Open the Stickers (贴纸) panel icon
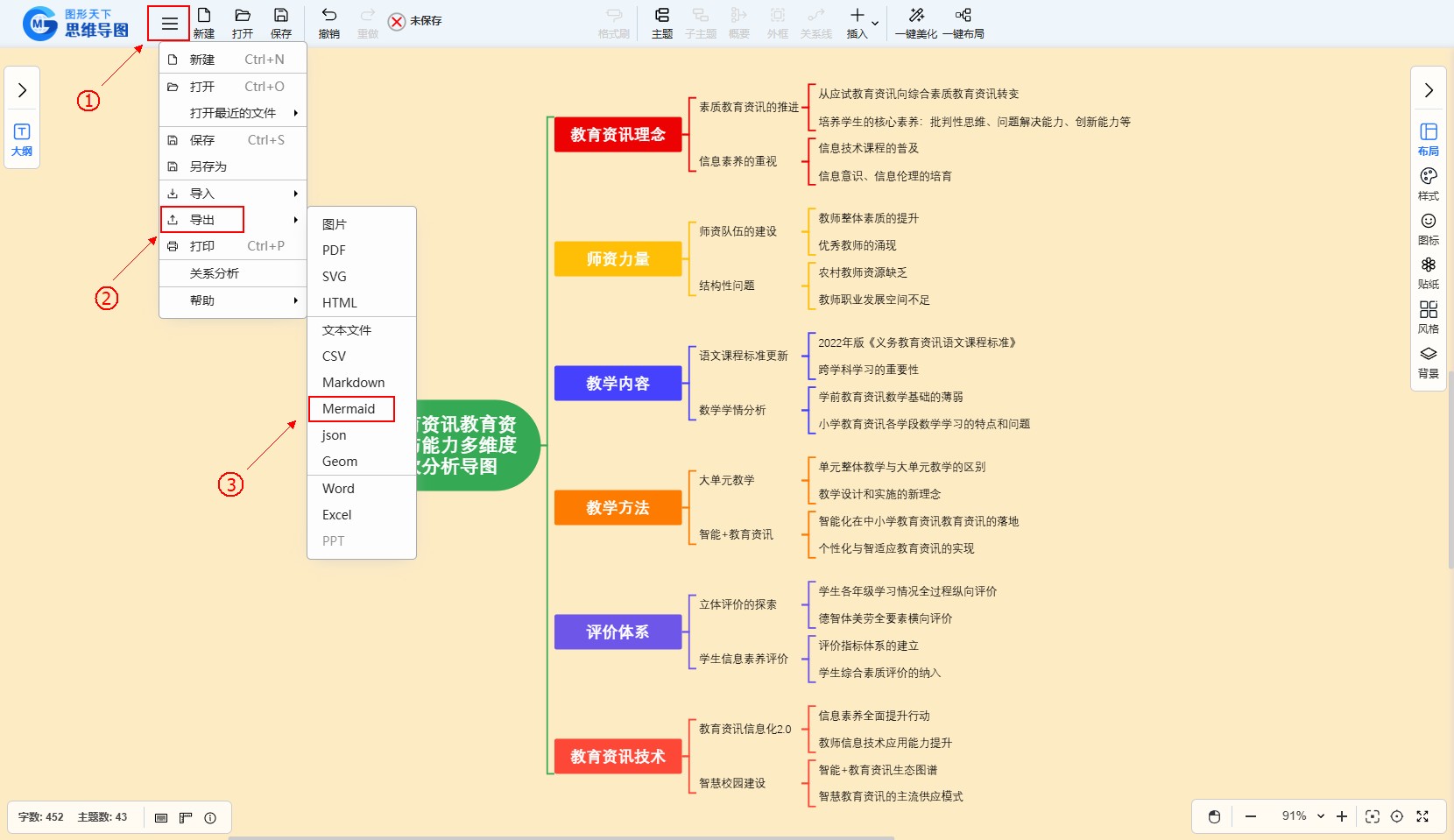The image size is (1454, 840). point(1428,272)
